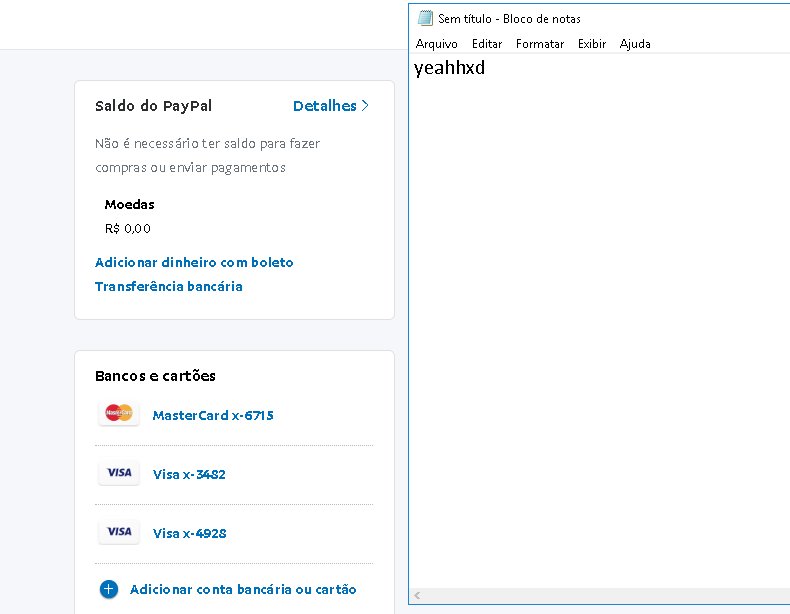Image resolution: width=790 pixels, height=614 pixels.
Task: Click the Moedas label
Action: pos(129,204)
